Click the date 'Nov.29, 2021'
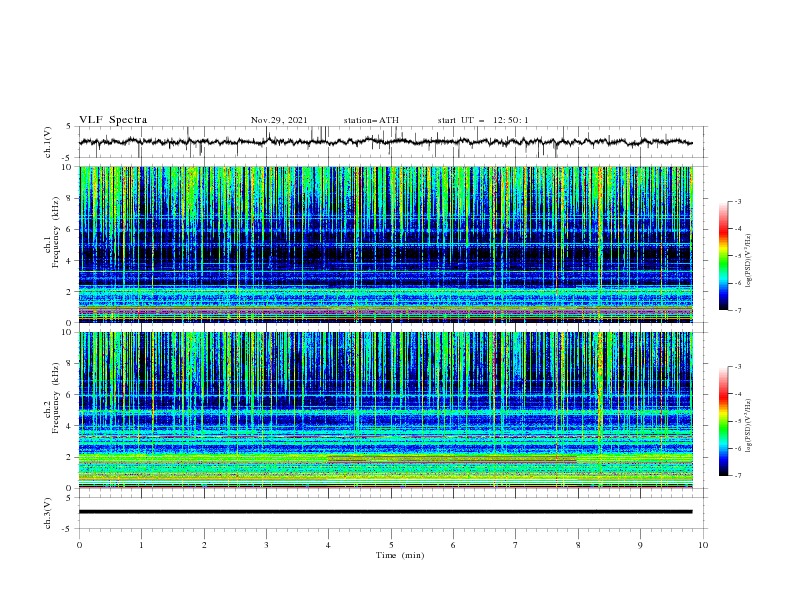This screenshot has height=612, width=792. click(279, 120)
